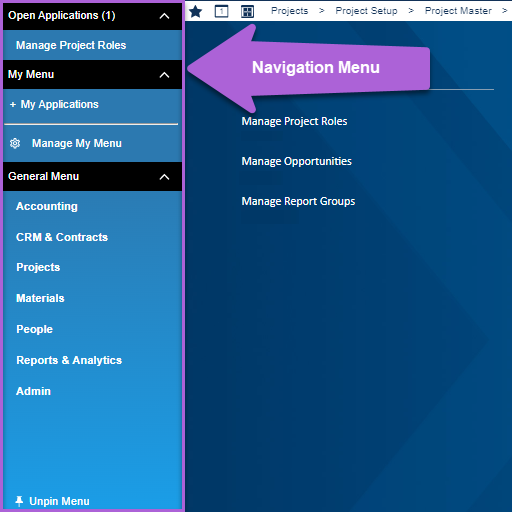Screen dimensions: 512x512
Task: Click the plus icon before My Applications
Action: 13,105
